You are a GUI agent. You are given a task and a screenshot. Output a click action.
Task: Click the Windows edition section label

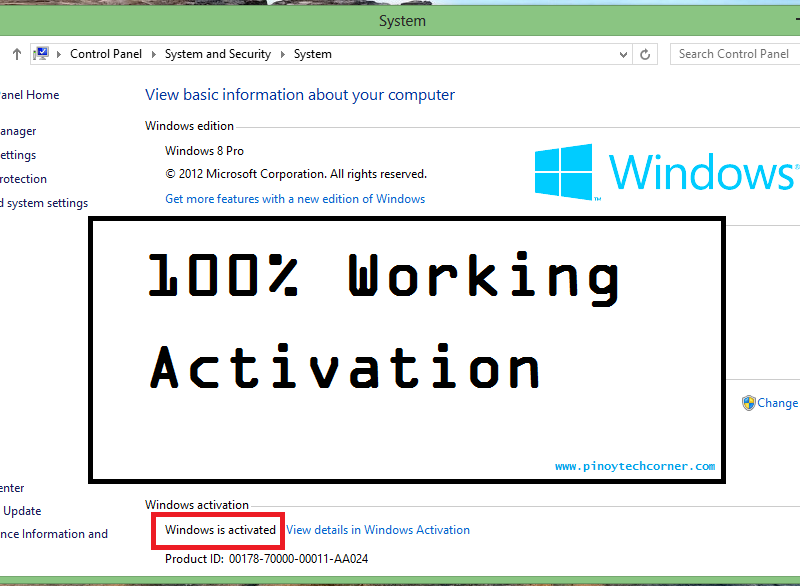(189, 126)
